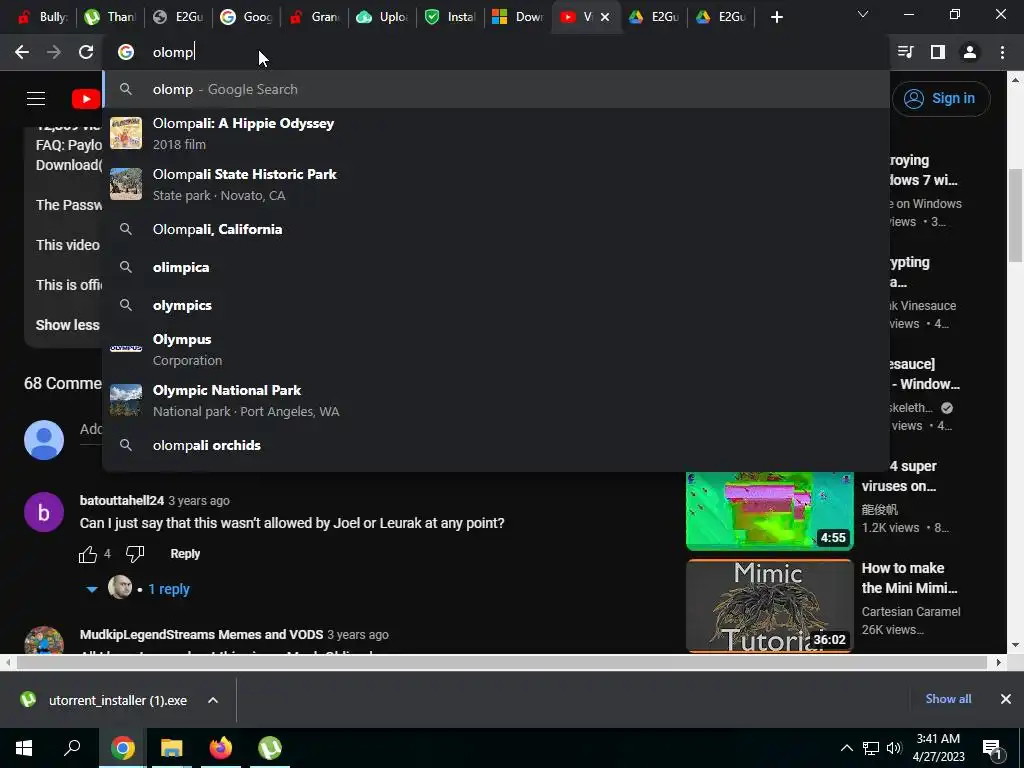Screen dimensions: 1024x768
Task: Show hidden system tray icons
Action: point(846,748)
